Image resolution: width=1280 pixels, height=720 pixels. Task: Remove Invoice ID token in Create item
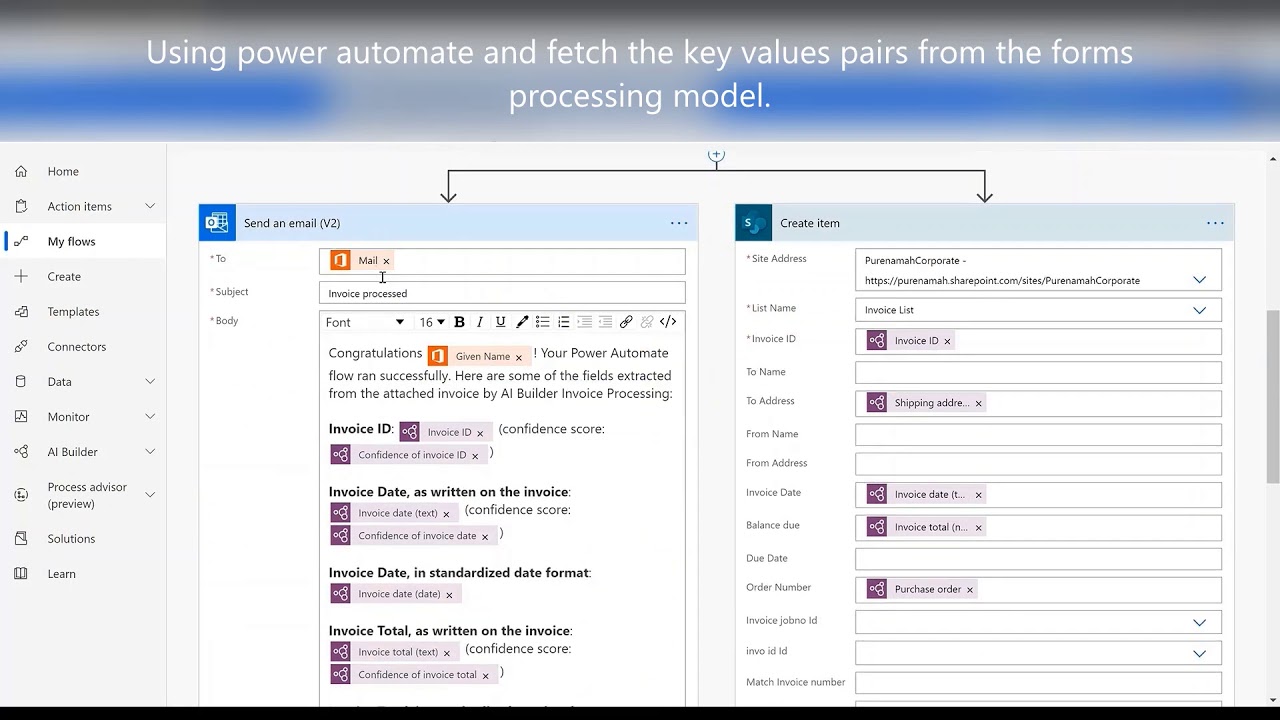coord(947,341)
